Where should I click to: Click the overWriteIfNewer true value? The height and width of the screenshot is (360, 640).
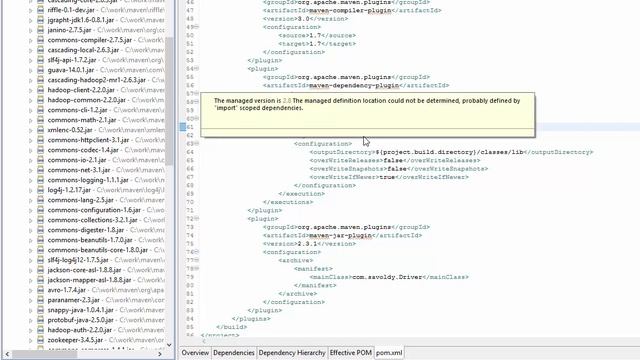tap(387, 177)
